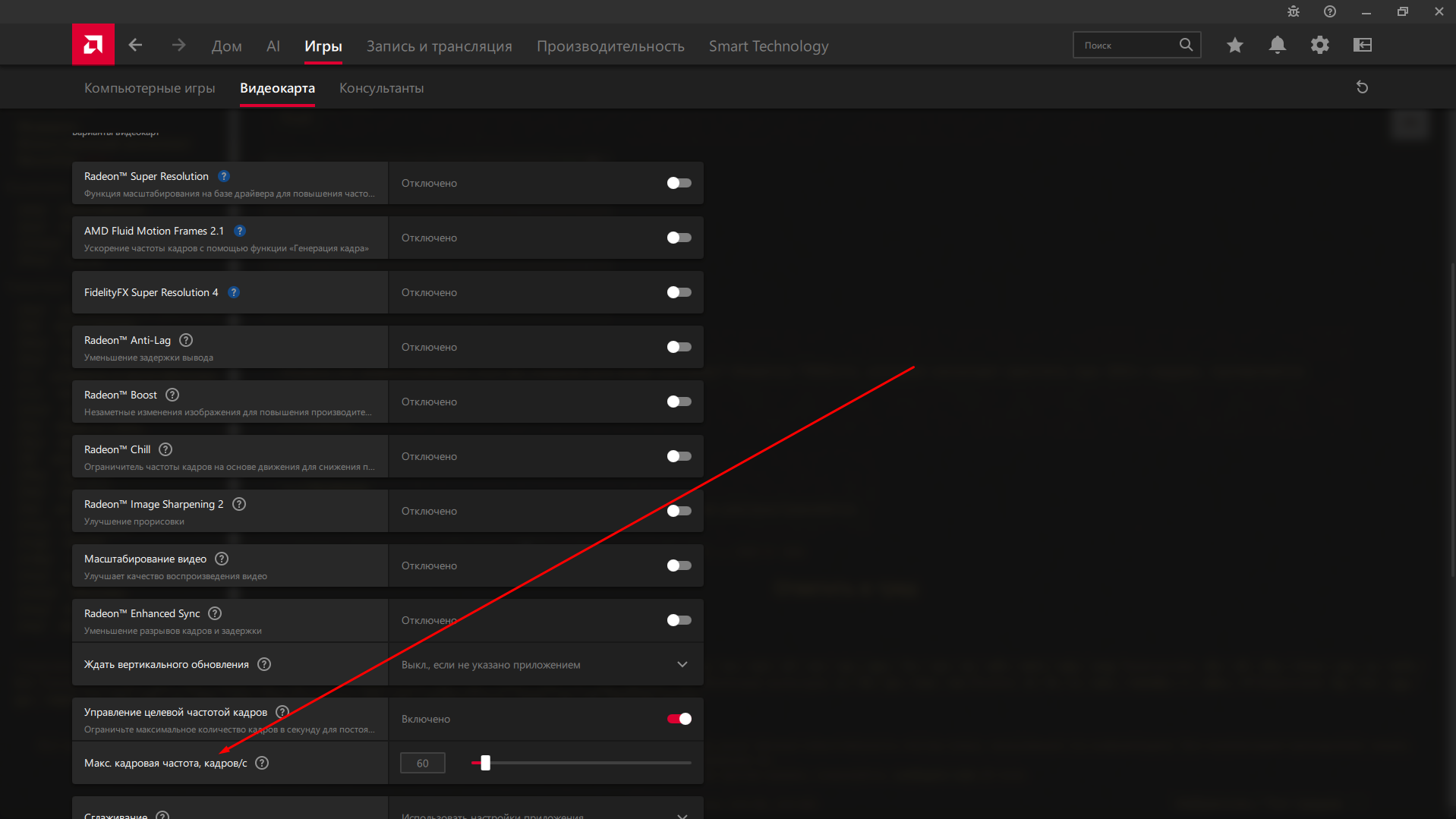
Task: Enable Radeon Super Resolution toggle
Action: [679, 183]
